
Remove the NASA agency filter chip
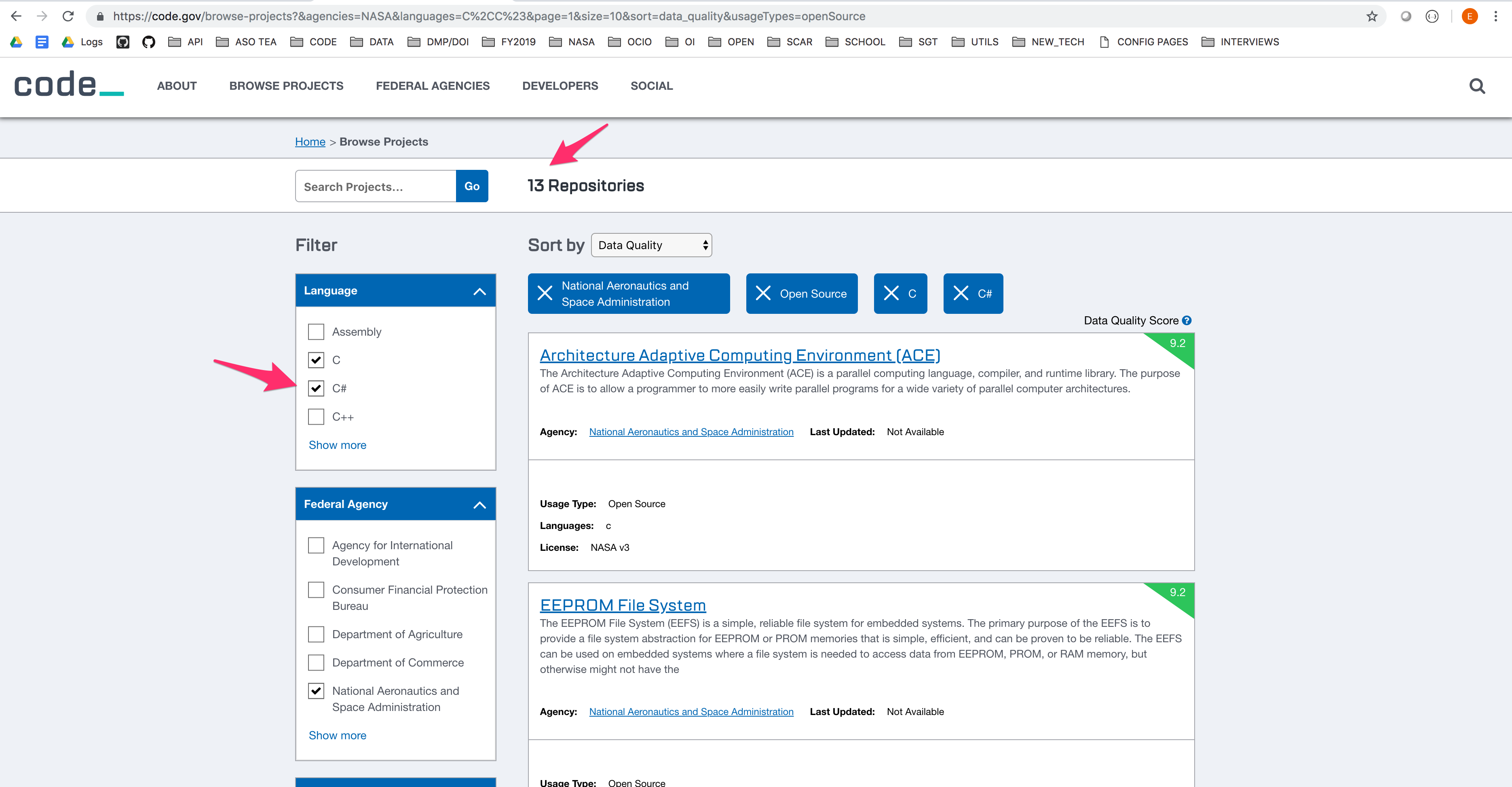tap(545, 293)
